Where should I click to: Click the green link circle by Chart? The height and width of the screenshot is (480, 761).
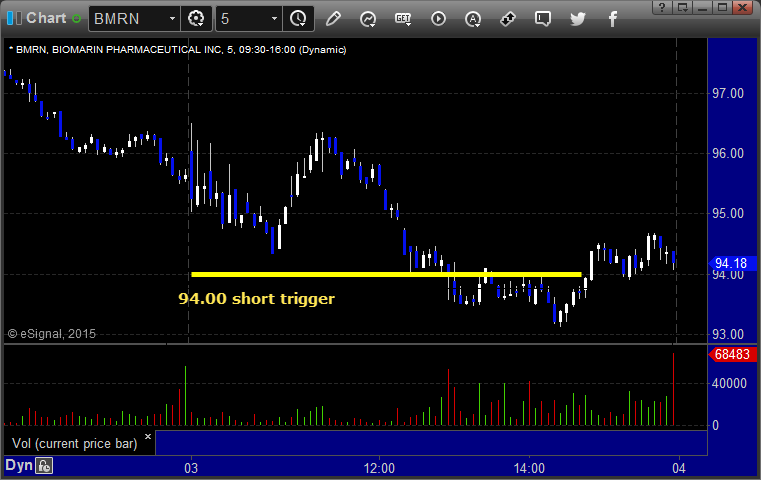76,19
